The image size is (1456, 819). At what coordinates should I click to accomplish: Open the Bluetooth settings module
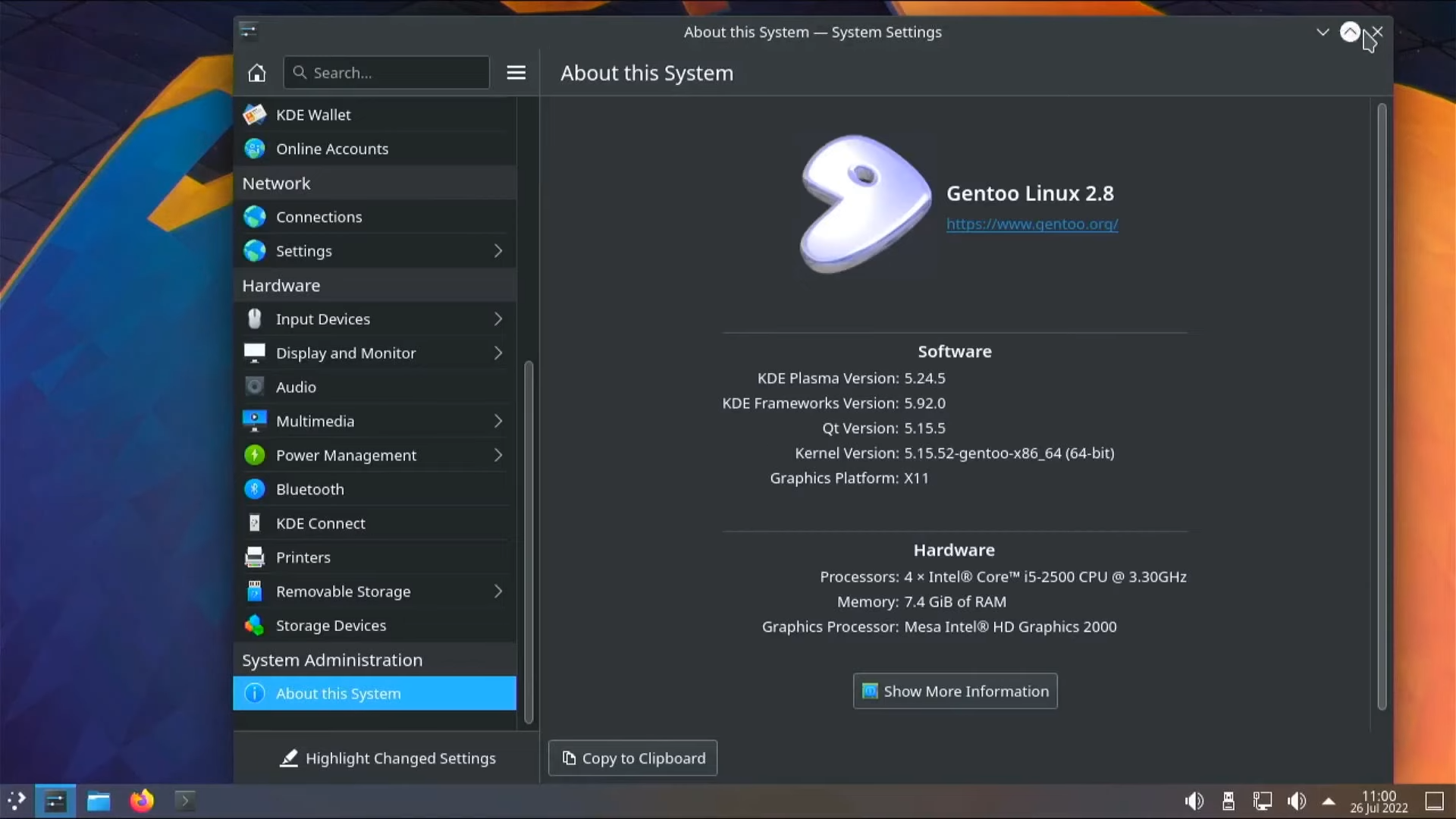pyautogui.click(x=309, y=489)
